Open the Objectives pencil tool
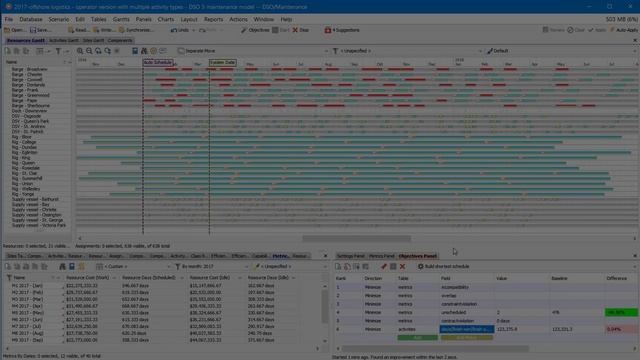 click(x=255, y=30)
